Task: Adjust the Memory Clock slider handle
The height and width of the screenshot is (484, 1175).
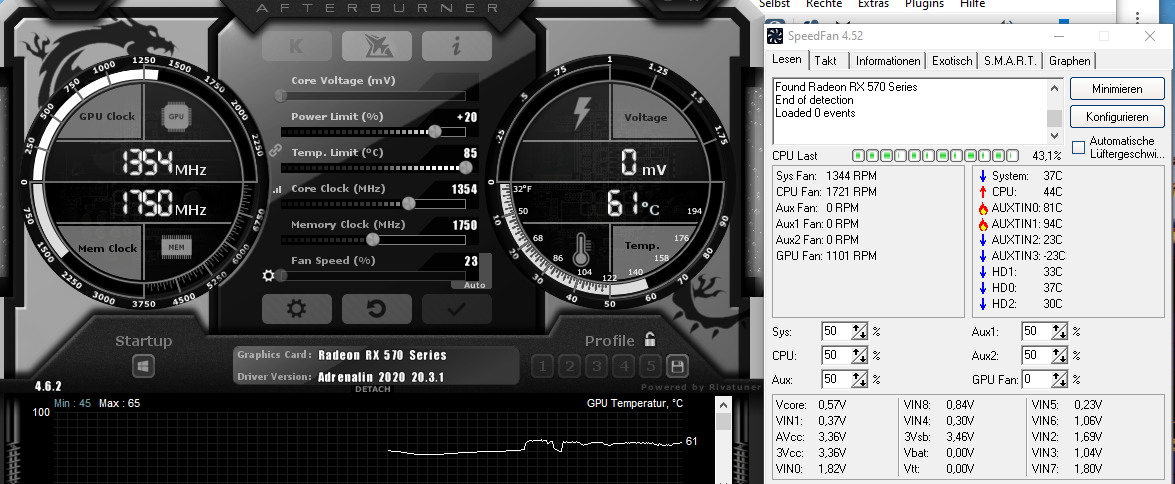Action: click(x=372, y=239)
